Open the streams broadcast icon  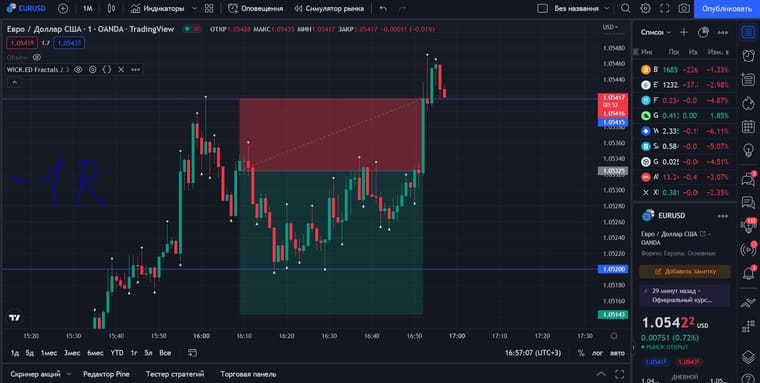[x=748, y=249]
